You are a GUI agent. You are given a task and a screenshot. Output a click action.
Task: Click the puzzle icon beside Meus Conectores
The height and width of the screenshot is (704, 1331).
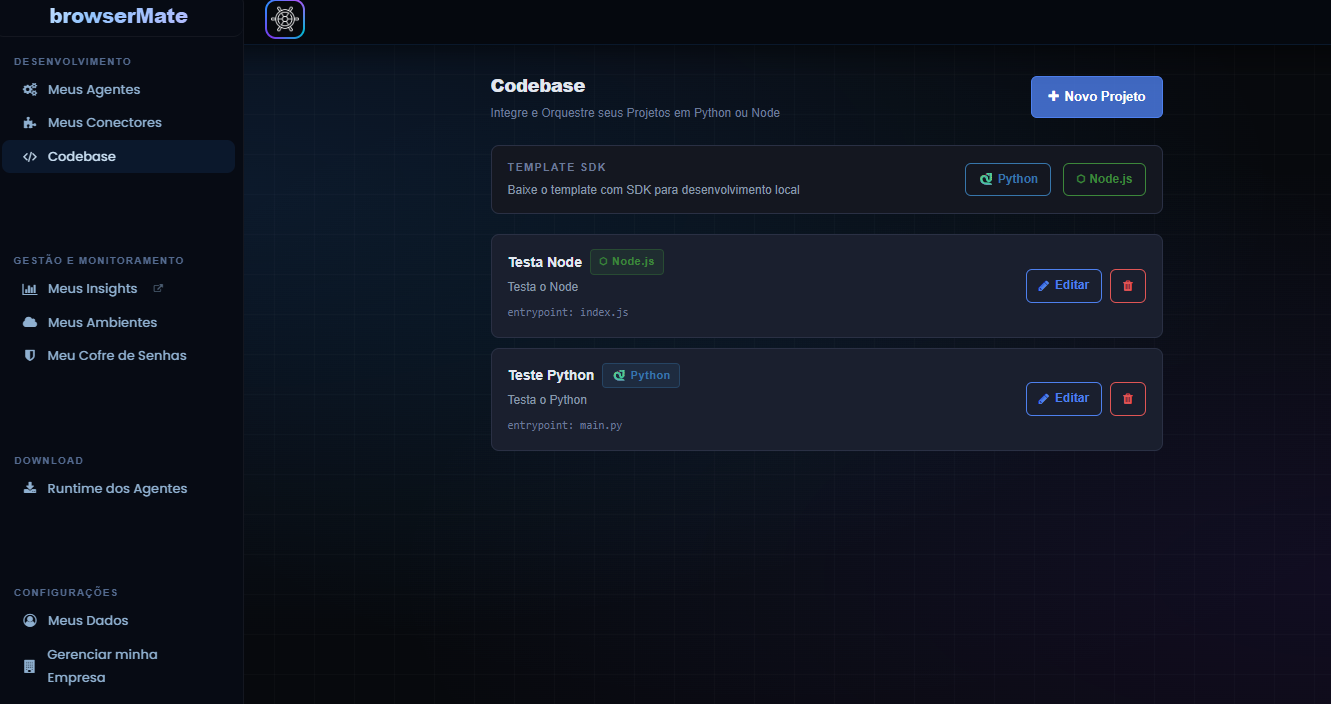coord(30,123)
